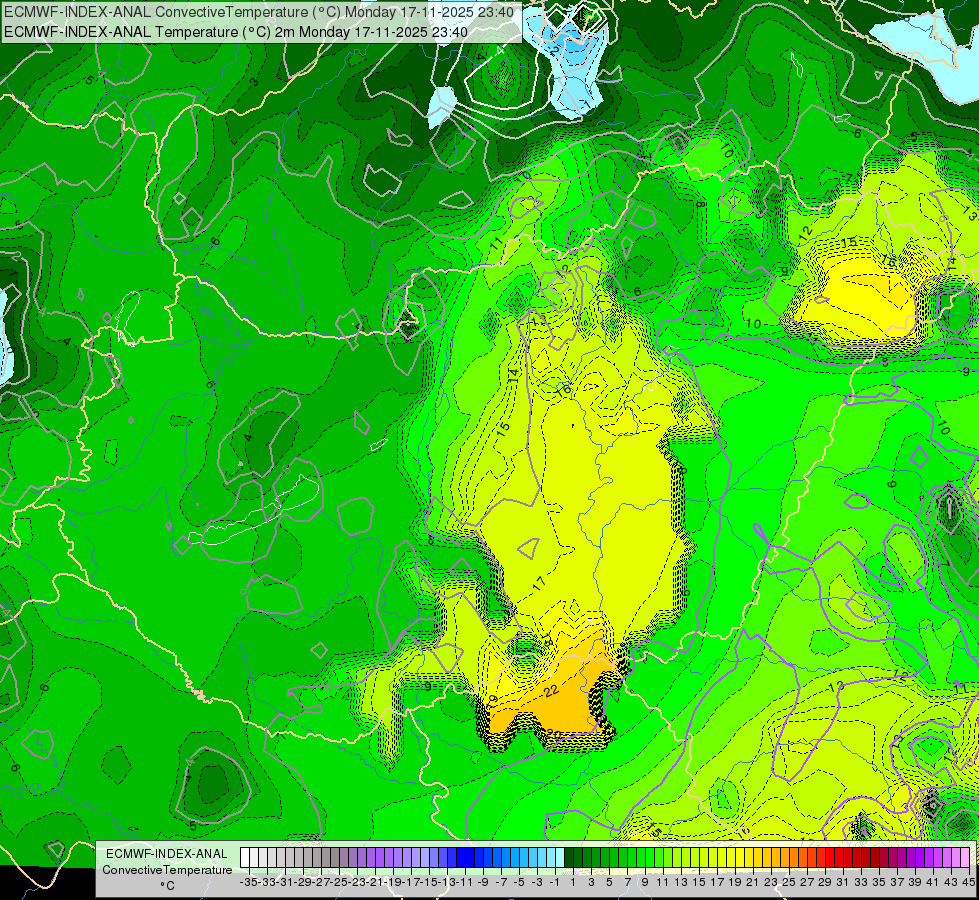
Task: Click the legend value '-5'
Action: tap(519, 882)
